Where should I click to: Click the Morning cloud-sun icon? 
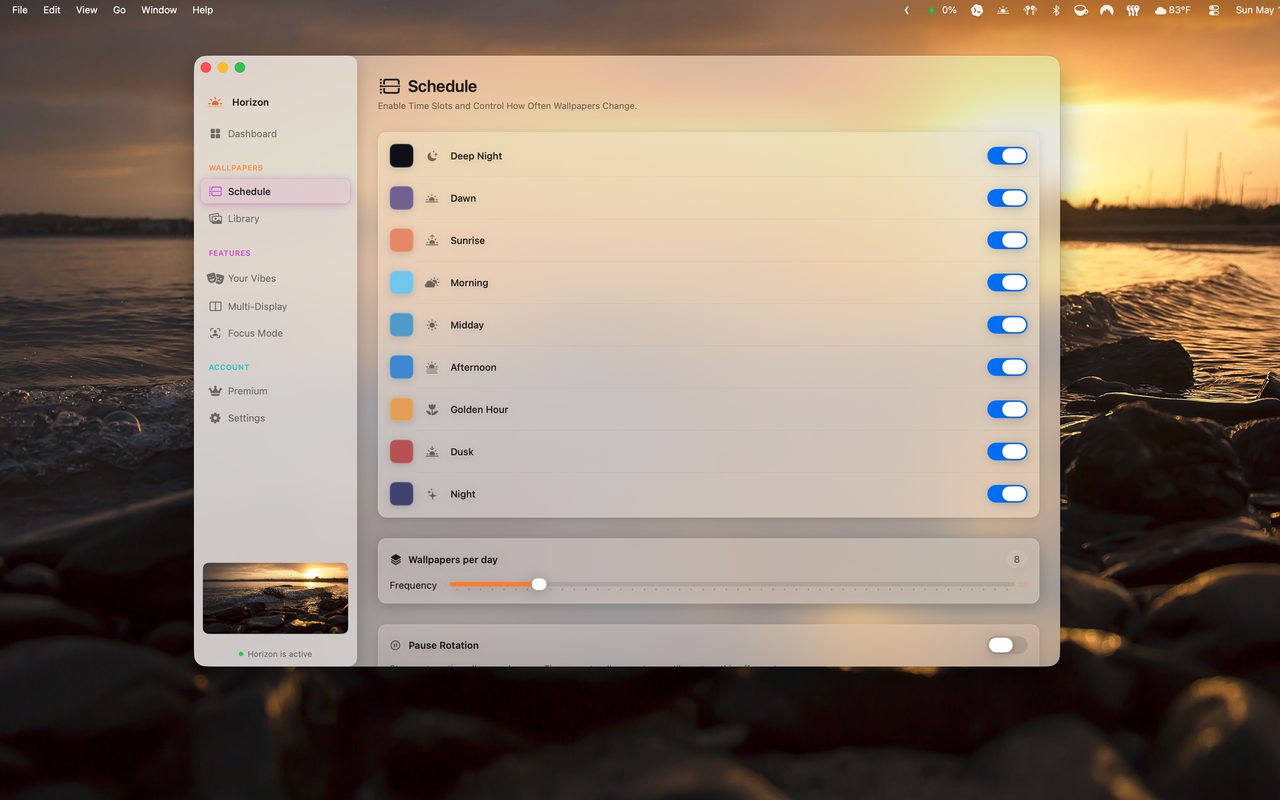pos(432,283)
